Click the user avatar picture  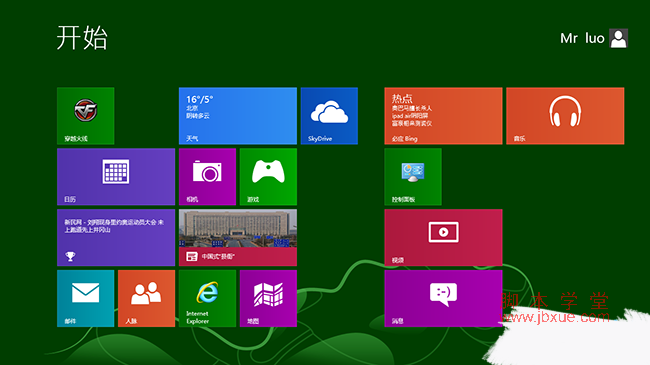(x=618, y=38)
